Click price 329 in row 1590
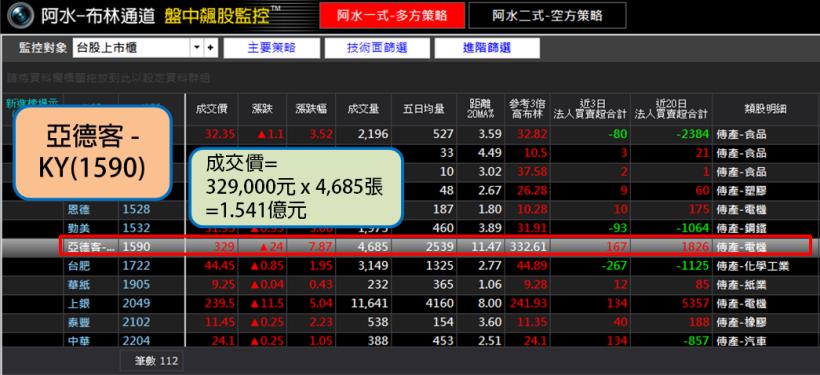The image size is (820, 375). point(225,247)
